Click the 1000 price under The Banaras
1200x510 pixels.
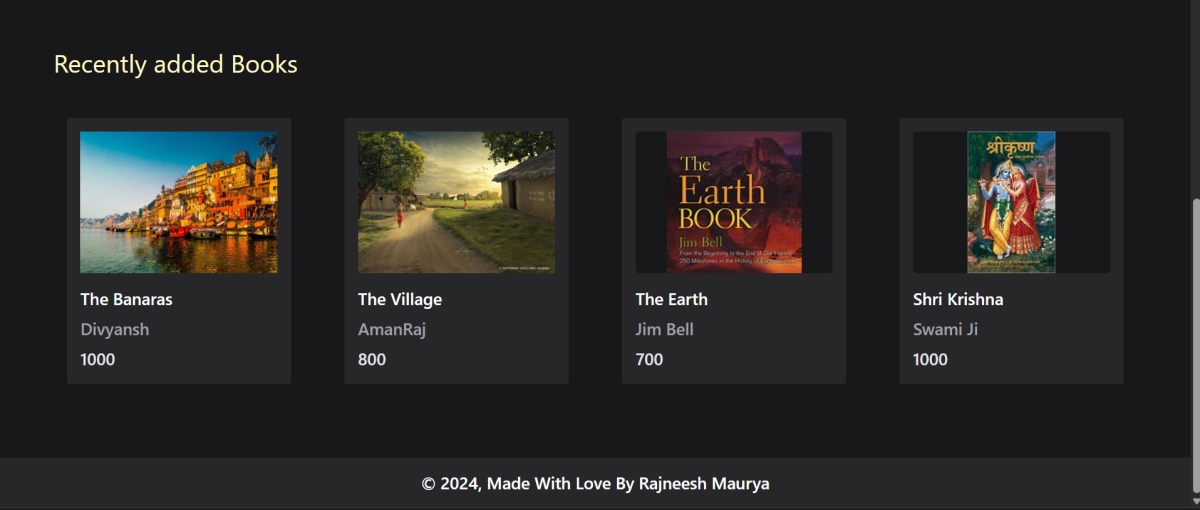[98, 359]
